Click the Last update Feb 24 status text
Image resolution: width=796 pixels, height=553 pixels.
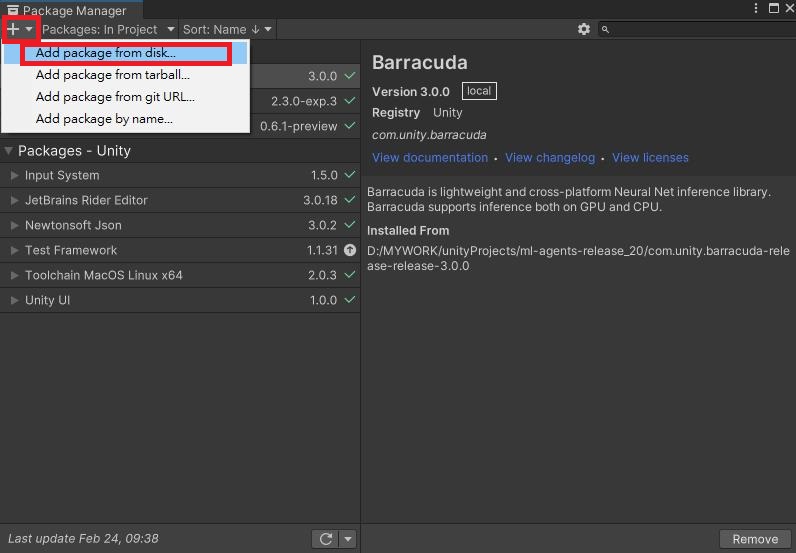tap(83, 538)
